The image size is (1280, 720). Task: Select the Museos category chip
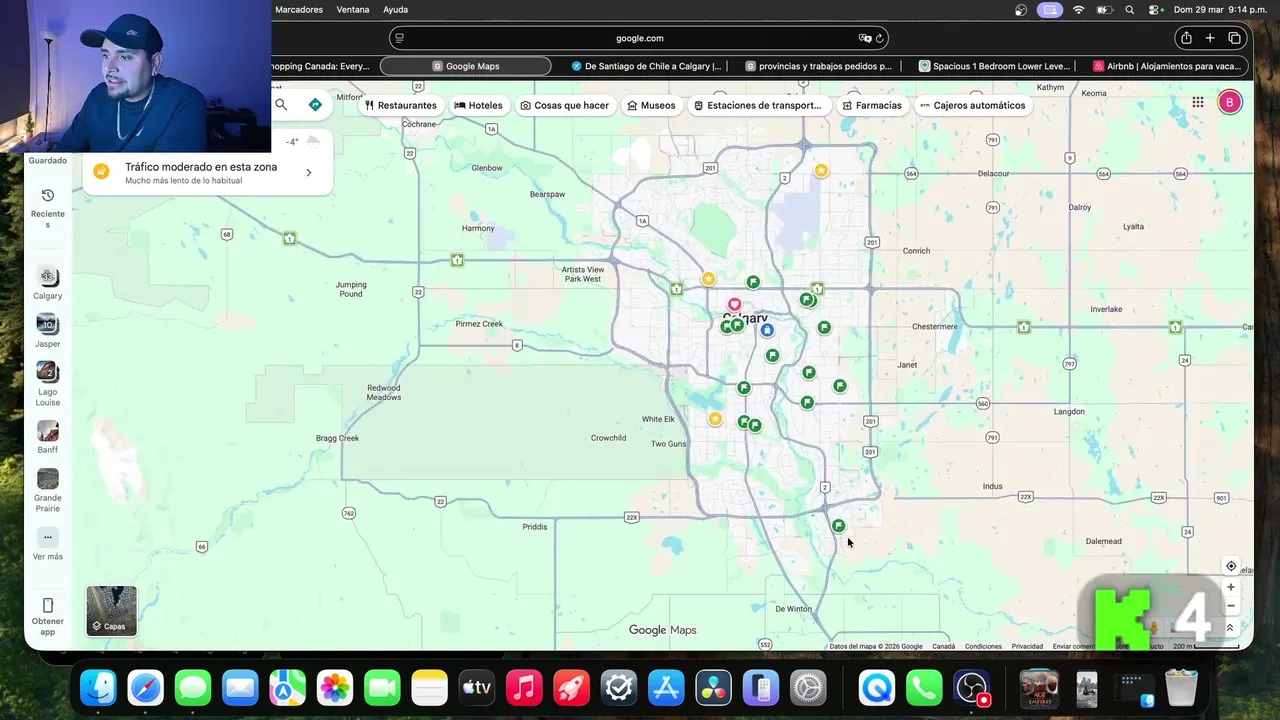(x=651, y=105)
